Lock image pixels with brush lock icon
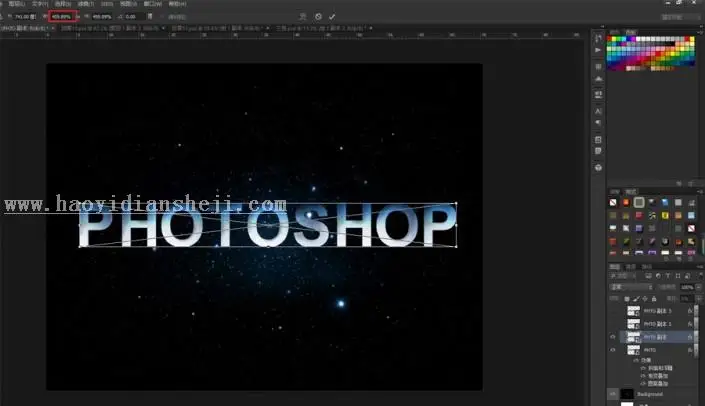This screenshot has width=705, height=406. [636, 299]
